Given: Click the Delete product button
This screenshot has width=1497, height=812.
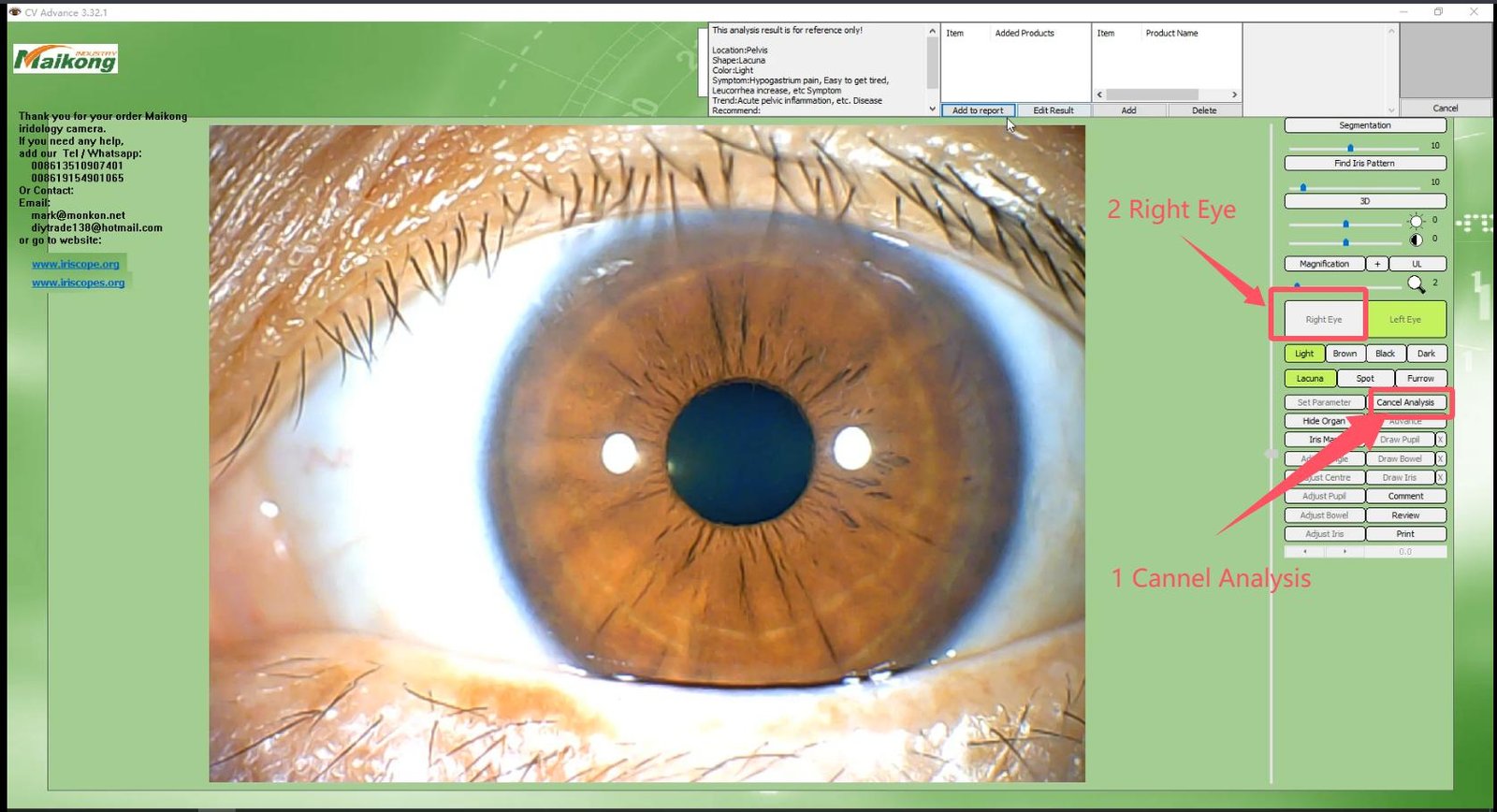Looking at the screenshot, I should coord(1204,110).
